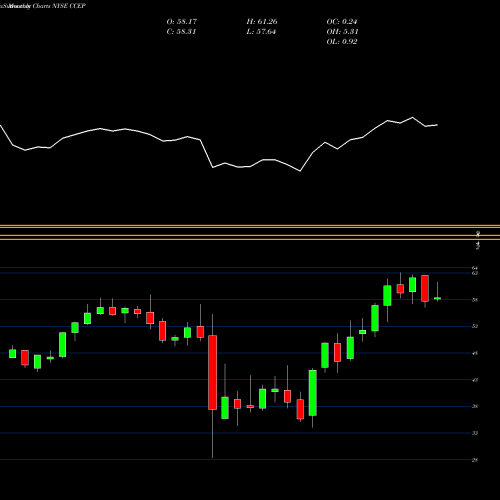
Task: Select the open value 'O: 58.17'
Action: pos(182,22)
